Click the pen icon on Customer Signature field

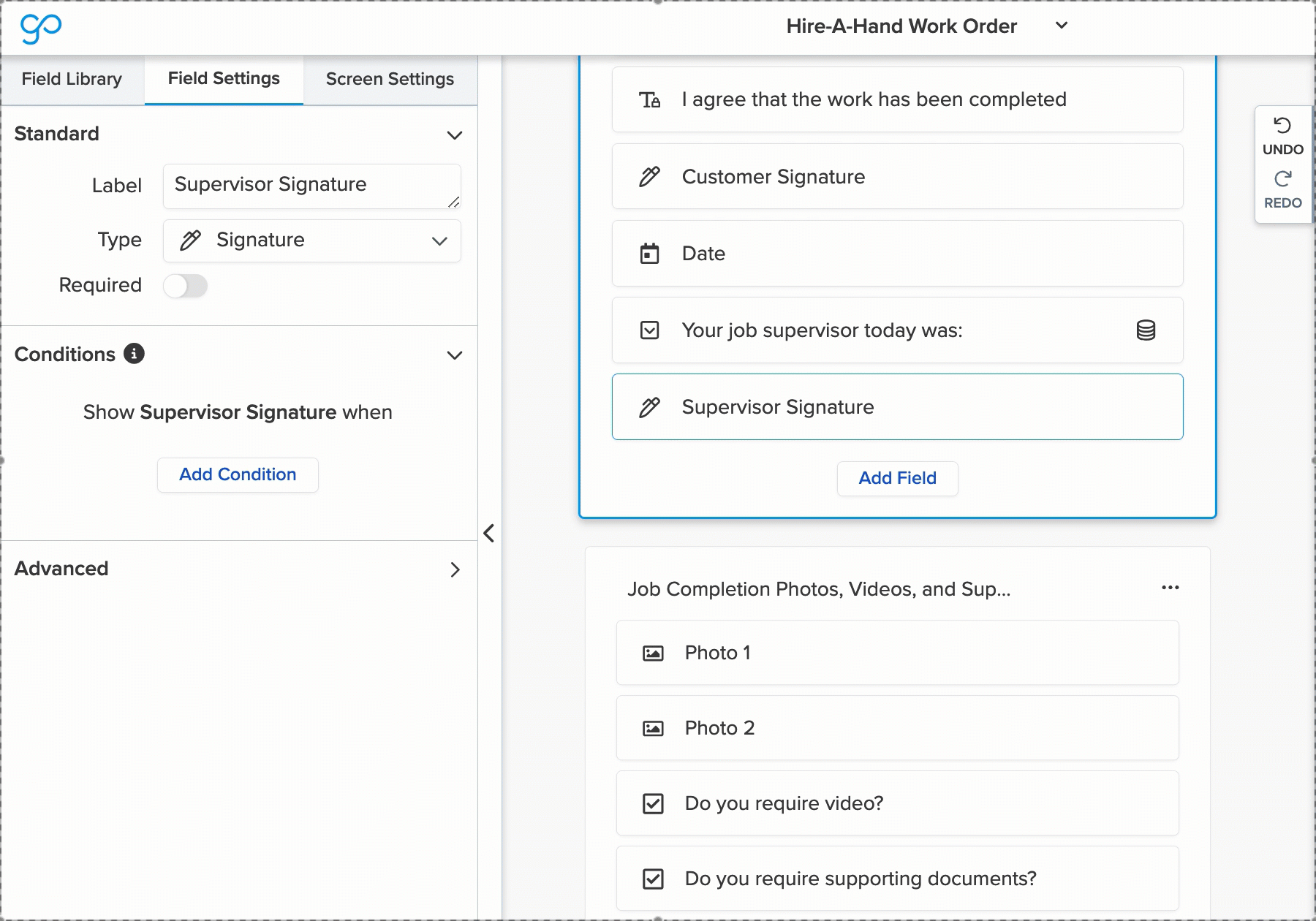pyautogui.click(x=649, y=177)
